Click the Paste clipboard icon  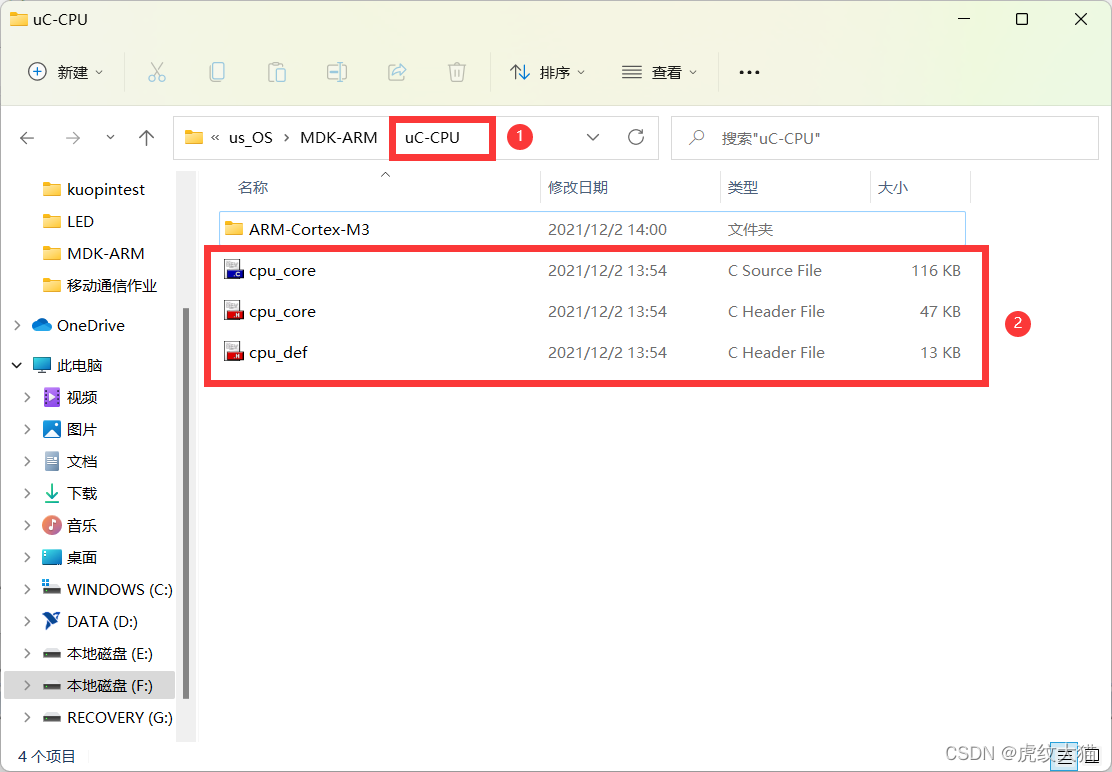pyautogui.click(x=277, y=72)
